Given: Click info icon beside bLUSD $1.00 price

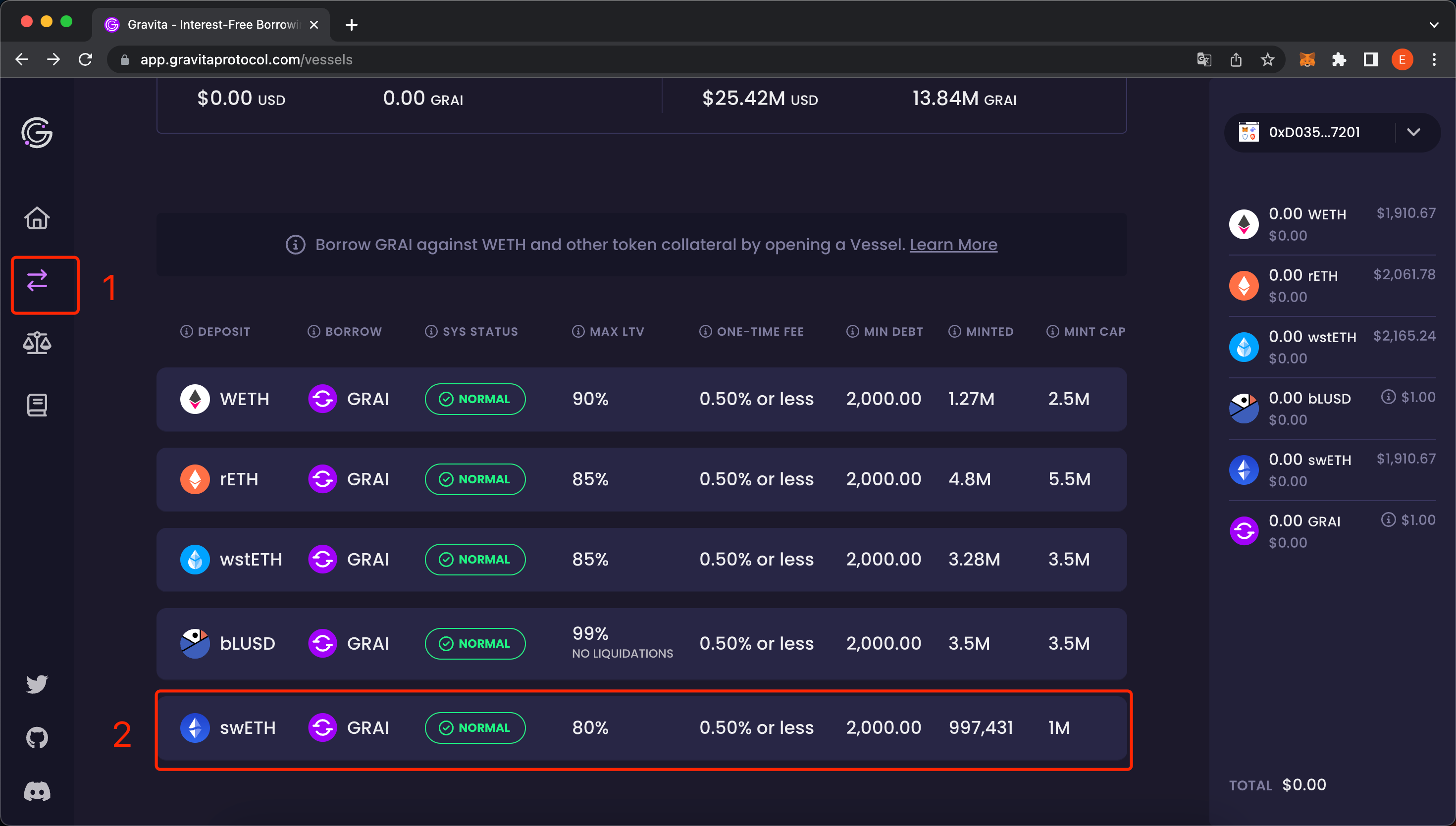Looking at the screenshot, I should (x=1388, y=397).
